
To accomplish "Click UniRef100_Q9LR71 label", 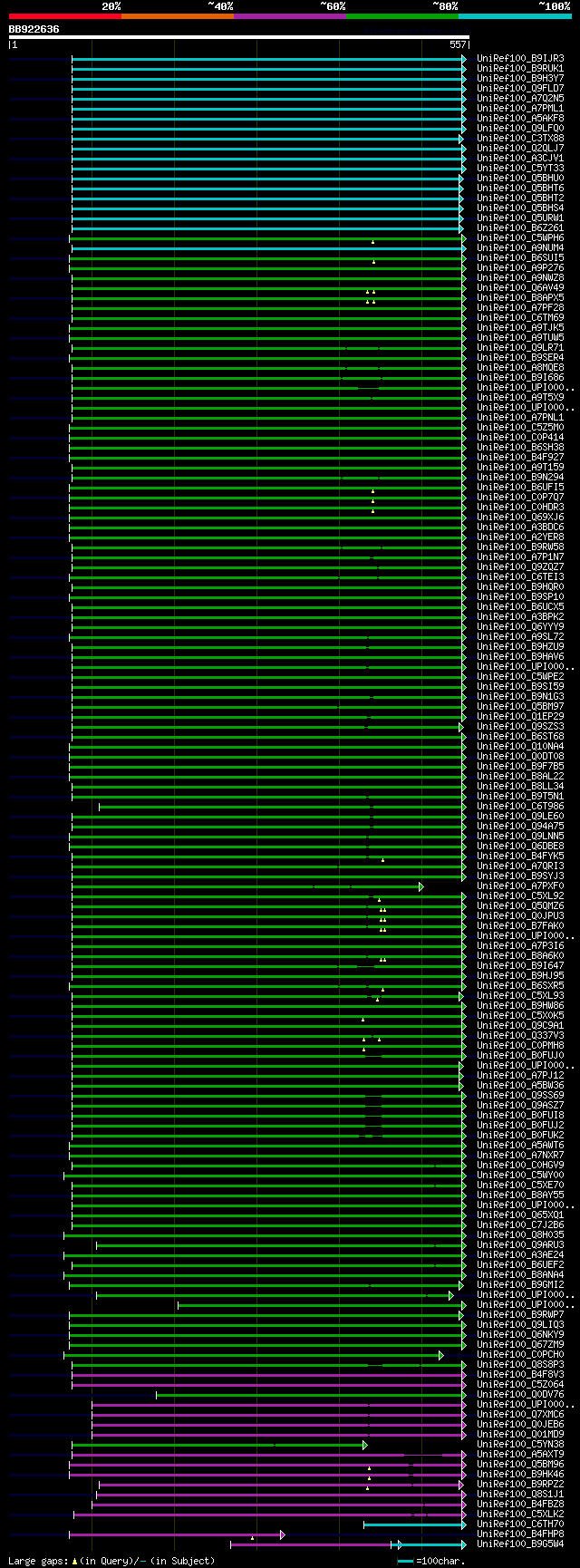I will pos(520,348).
